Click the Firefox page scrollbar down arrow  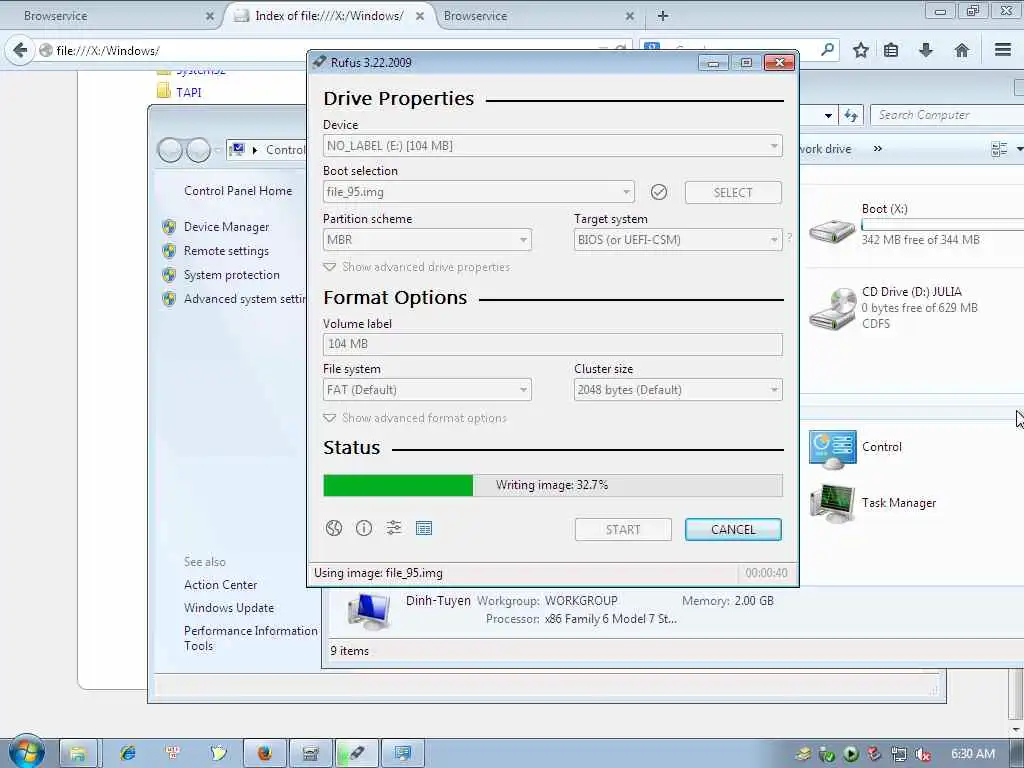pyautogui.click(x=1017, y=728)
